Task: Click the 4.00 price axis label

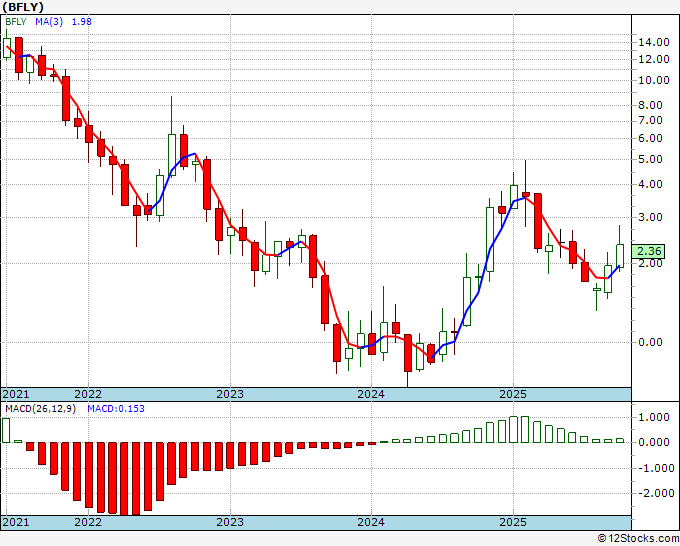Action: click(x=651, y=184)
